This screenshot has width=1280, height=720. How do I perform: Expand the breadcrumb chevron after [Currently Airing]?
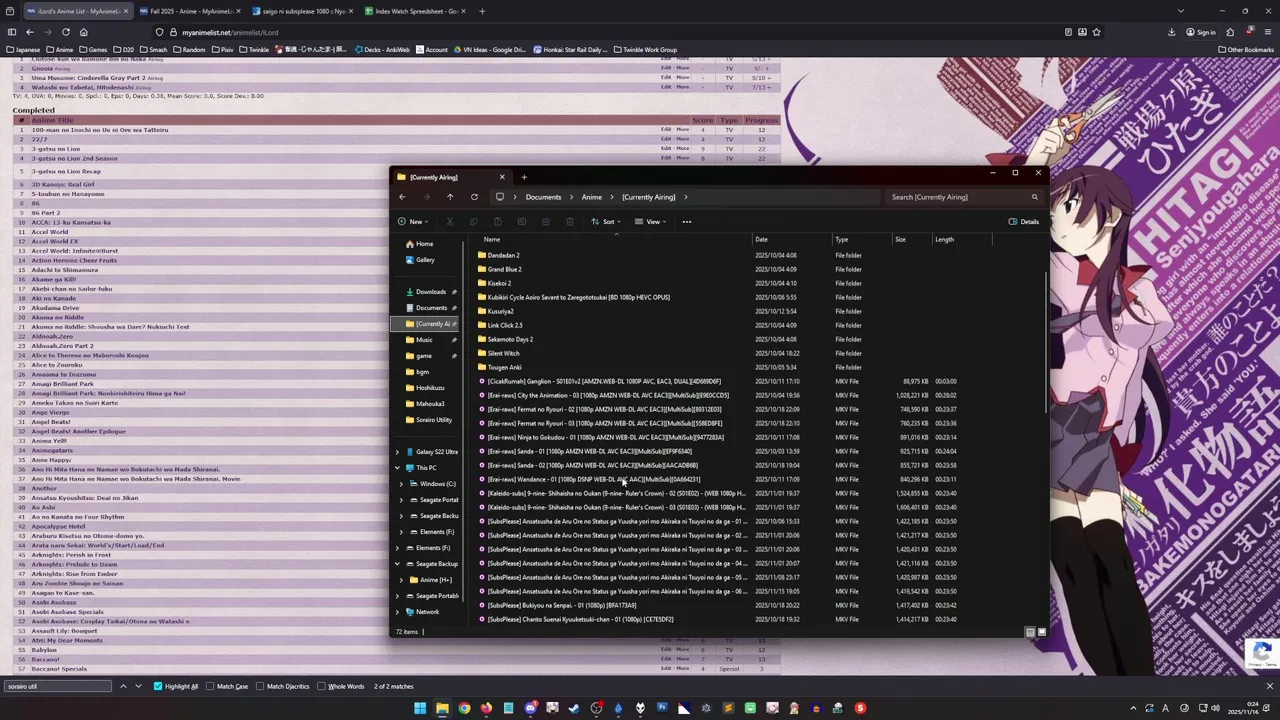tap(687, 197)
